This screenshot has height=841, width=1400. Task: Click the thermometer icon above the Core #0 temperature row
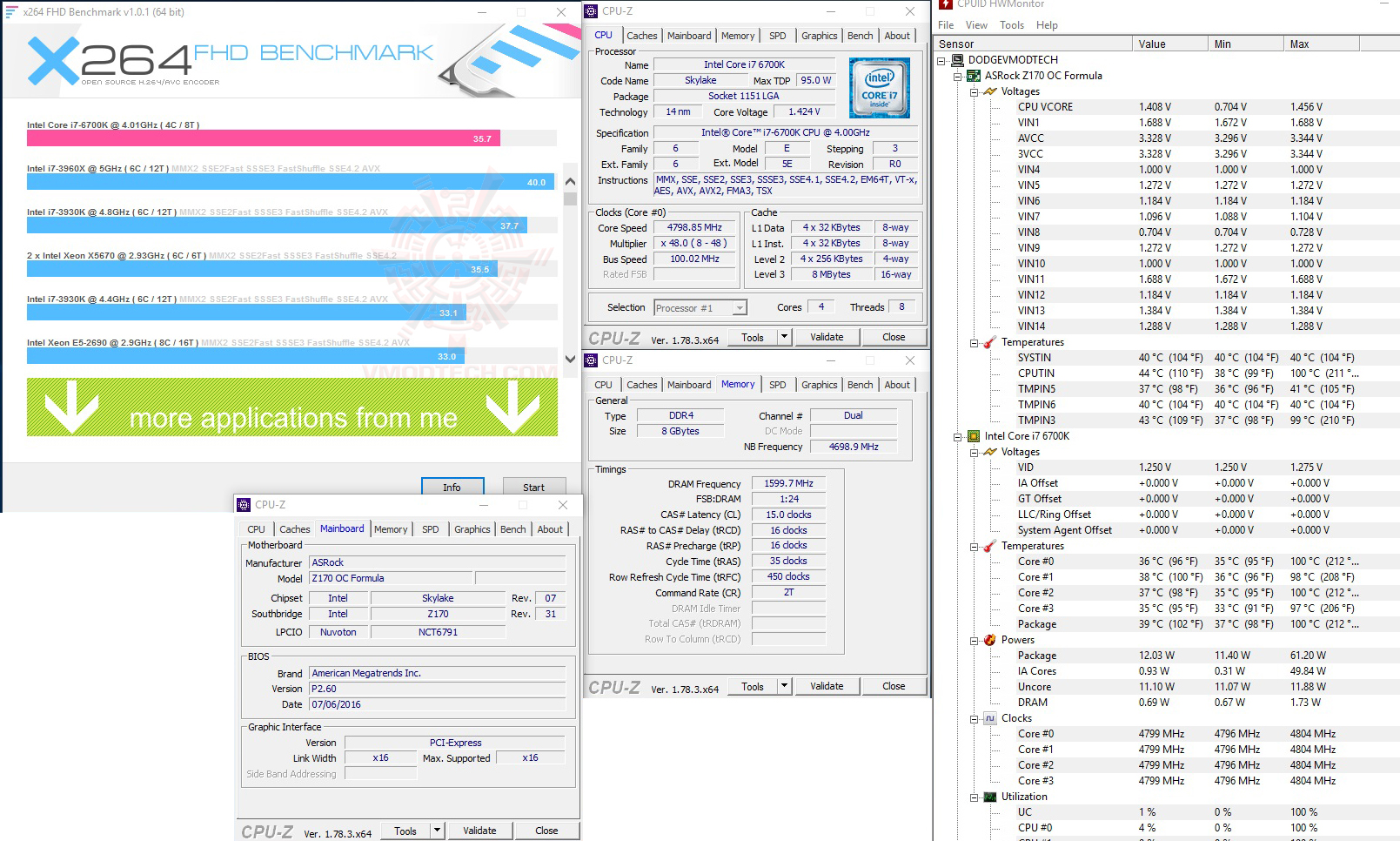tap(990, 546)
